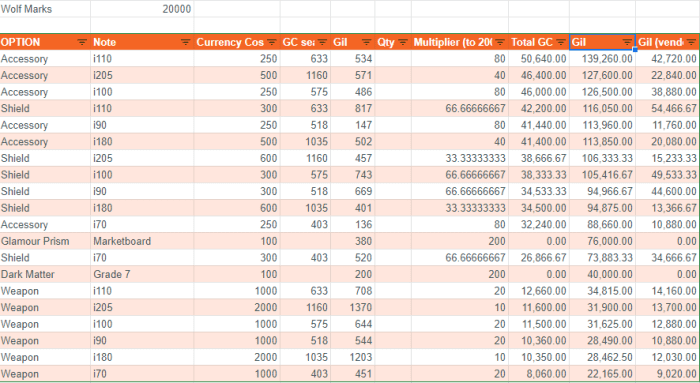Select the 94,966.67 Gil cell

(x=602, y=192)
